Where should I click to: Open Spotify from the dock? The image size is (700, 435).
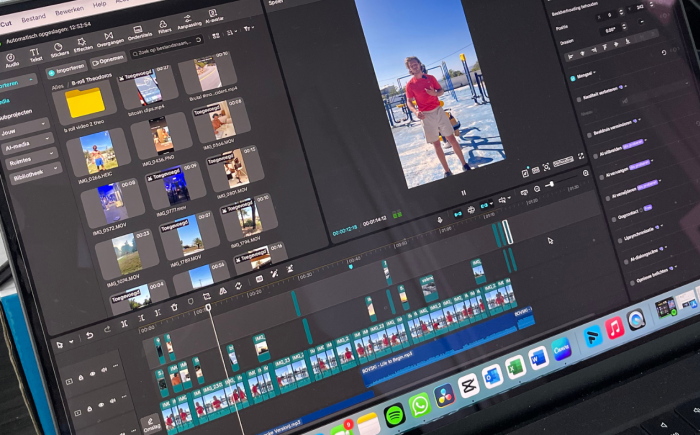coord(394,413)
